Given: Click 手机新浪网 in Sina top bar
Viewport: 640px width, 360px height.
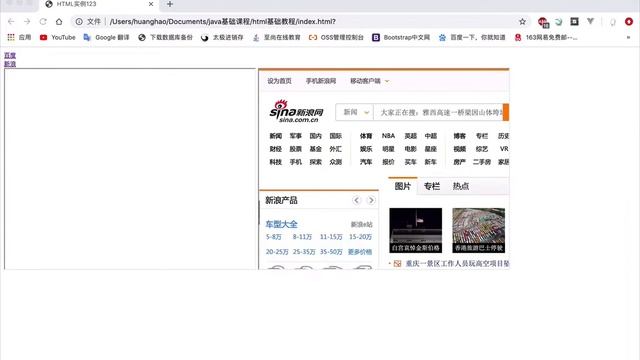Looking at the screenshot, I should tap(321, 81).
